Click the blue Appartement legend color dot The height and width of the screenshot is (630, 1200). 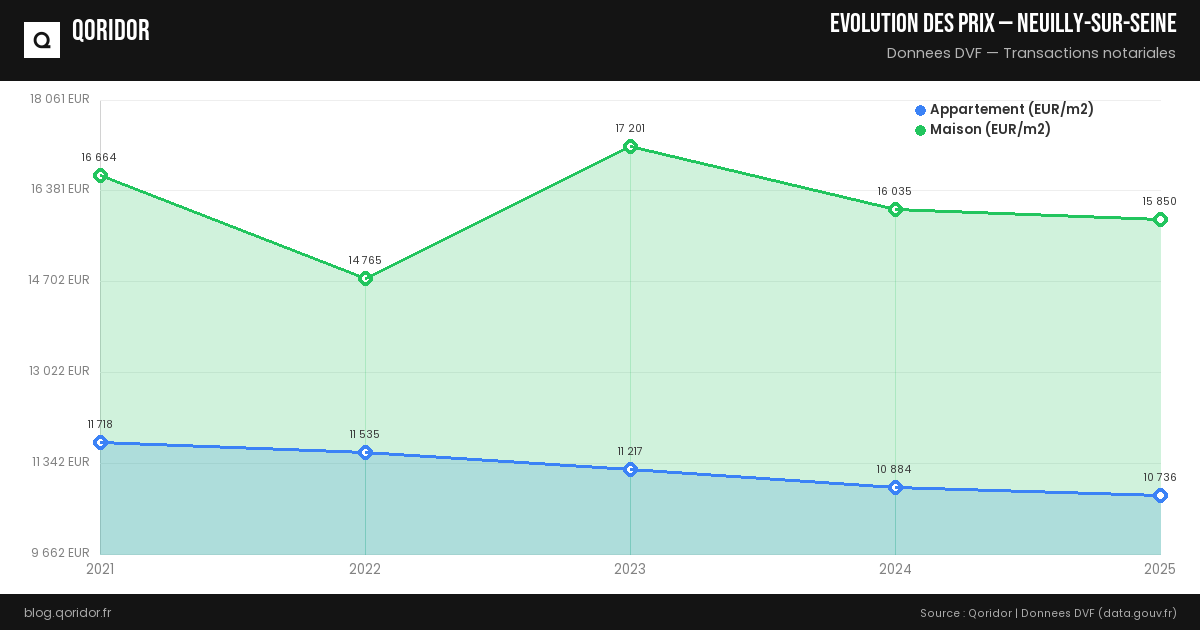click(x=920, y=110)
